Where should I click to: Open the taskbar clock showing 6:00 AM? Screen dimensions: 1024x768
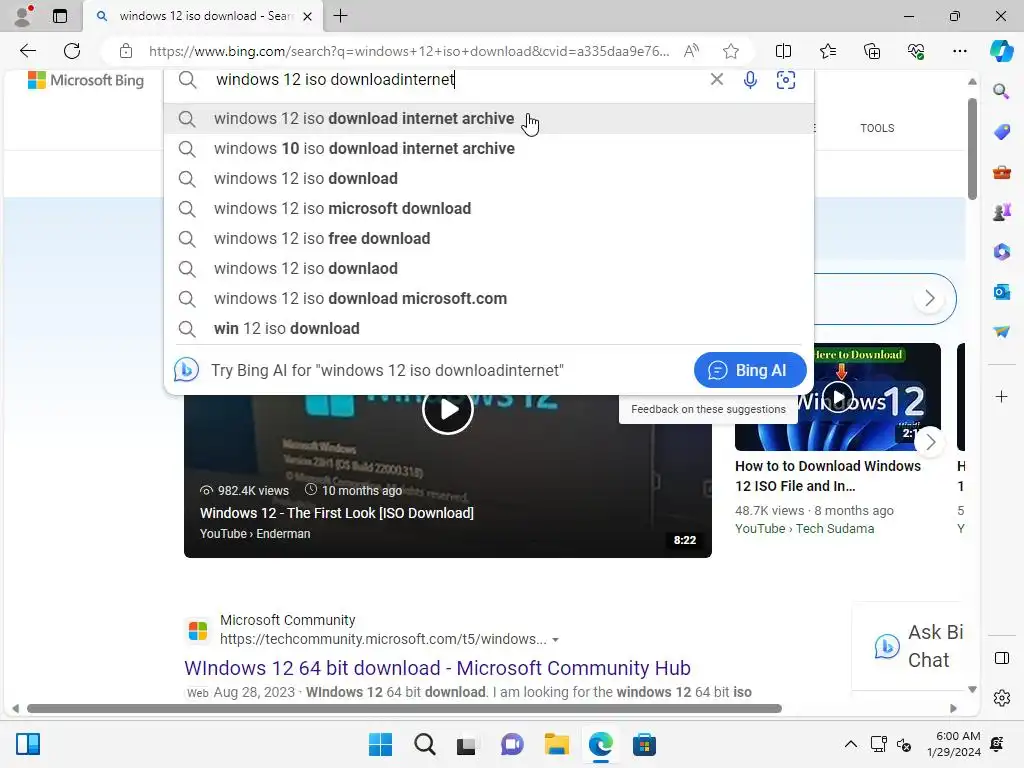[954, 744]
